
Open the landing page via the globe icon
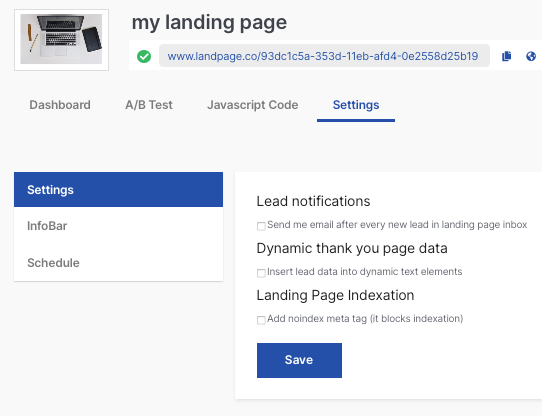tap(531, 56)
